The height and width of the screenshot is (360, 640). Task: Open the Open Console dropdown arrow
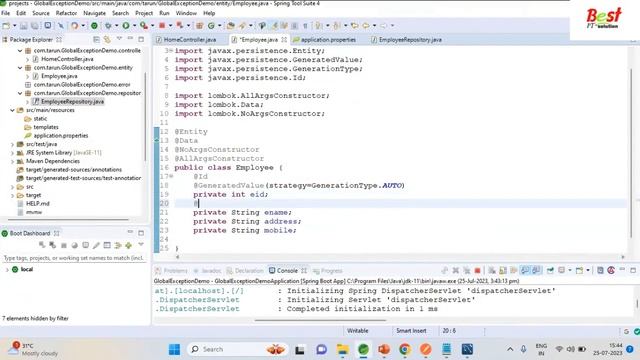pos(588,270)
